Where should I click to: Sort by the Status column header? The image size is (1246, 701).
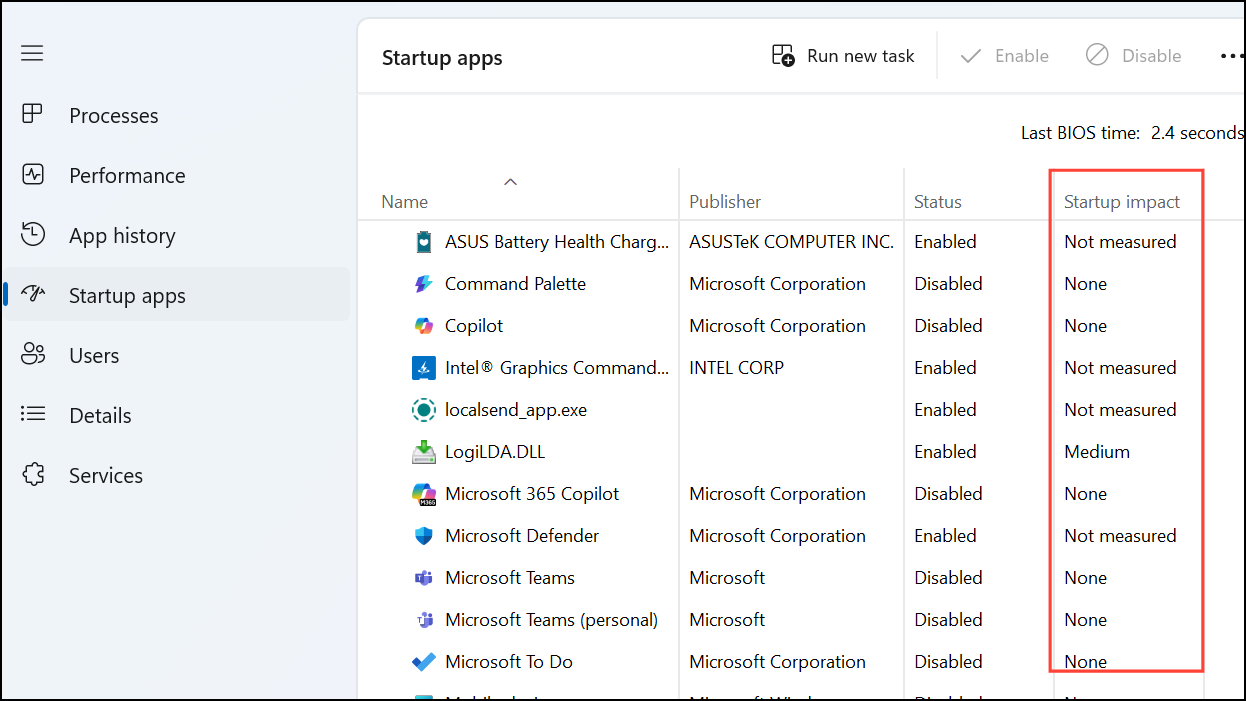coord(938,202)
